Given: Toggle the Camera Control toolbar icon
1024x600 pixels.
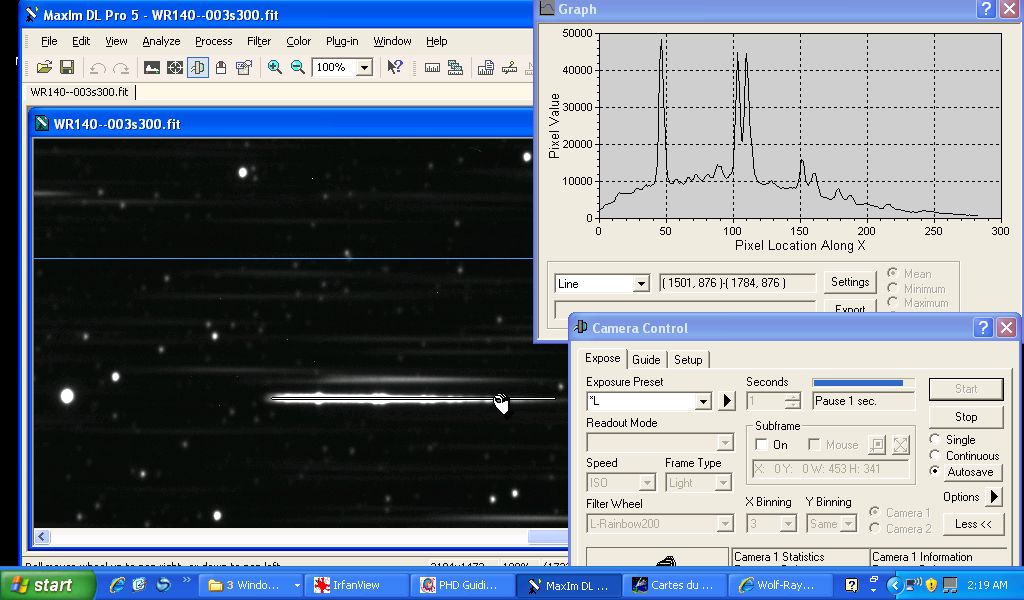Looking at the screenshot, I should point(197,67).
